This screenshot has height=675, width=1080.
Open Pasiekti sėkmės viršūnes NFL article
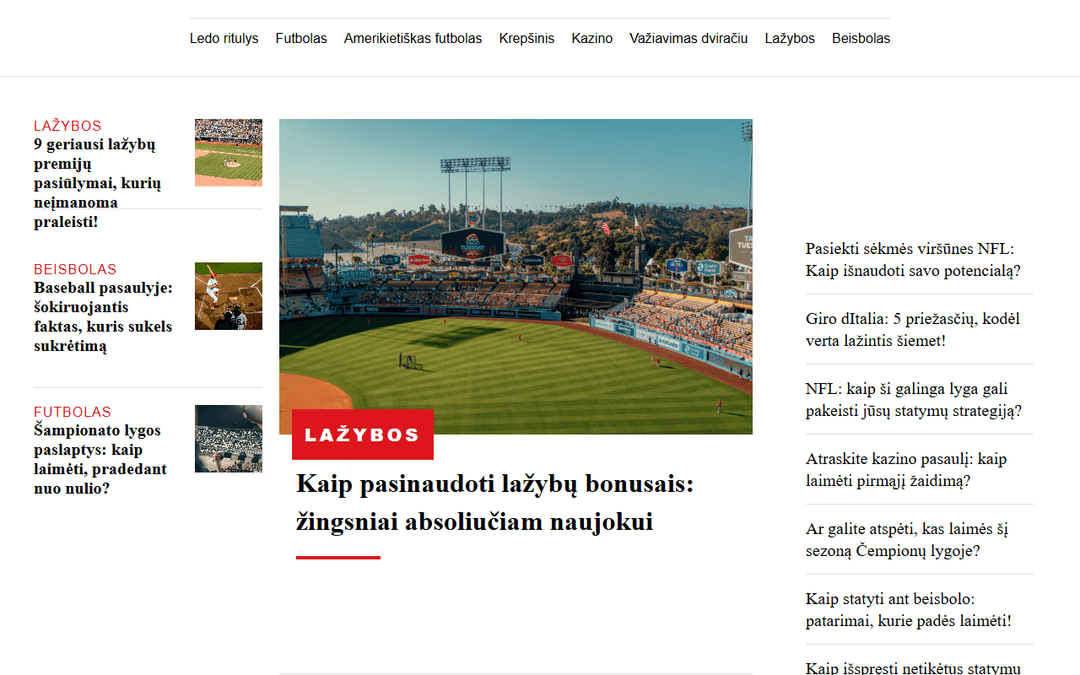[913, 260]
